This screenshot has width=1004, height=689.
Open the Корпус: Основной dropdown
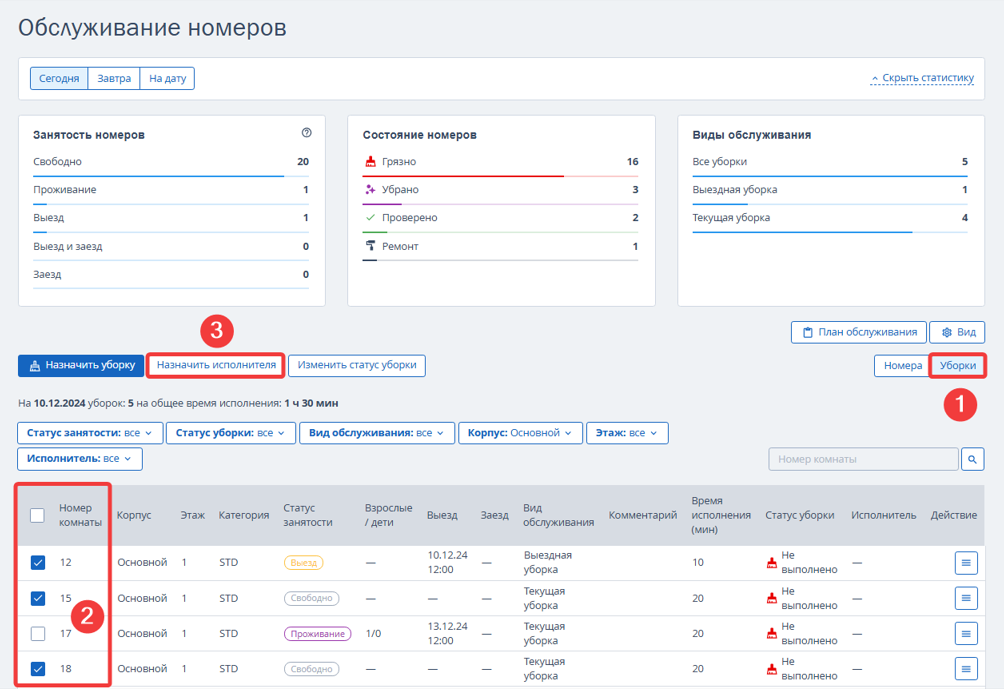click(519, 433)
